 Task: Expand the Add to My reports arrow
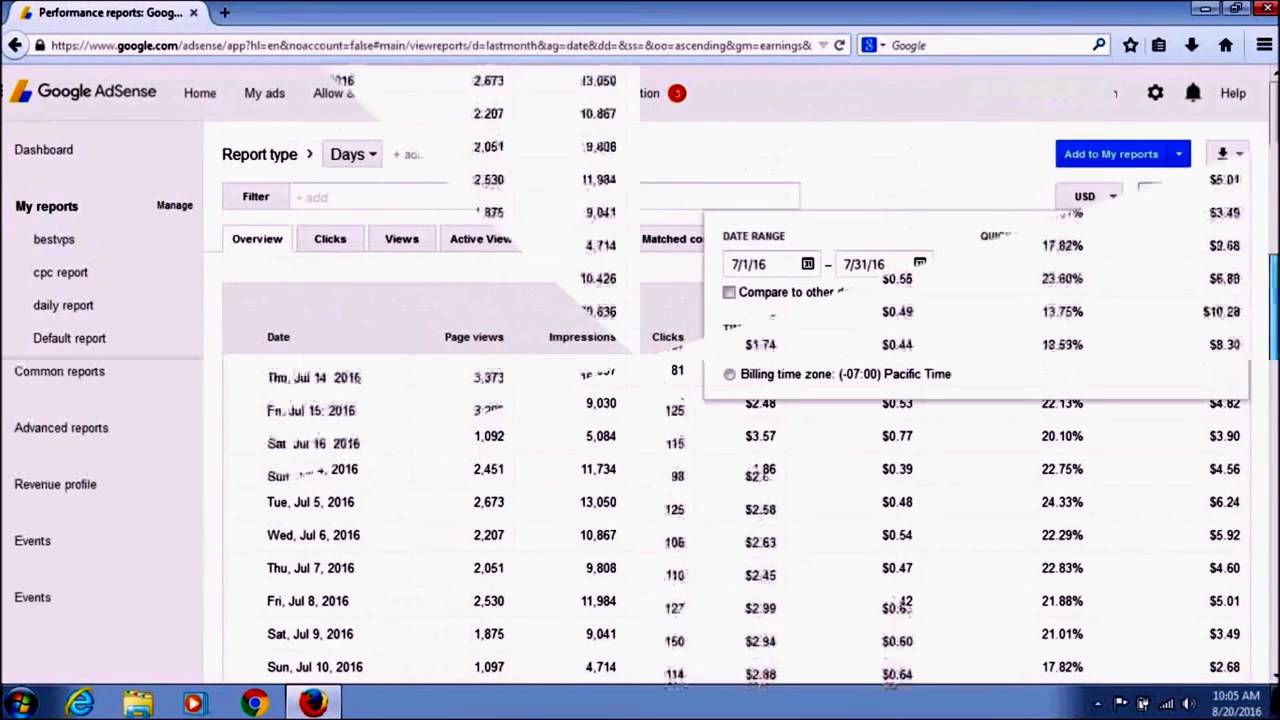(1179, 154)
